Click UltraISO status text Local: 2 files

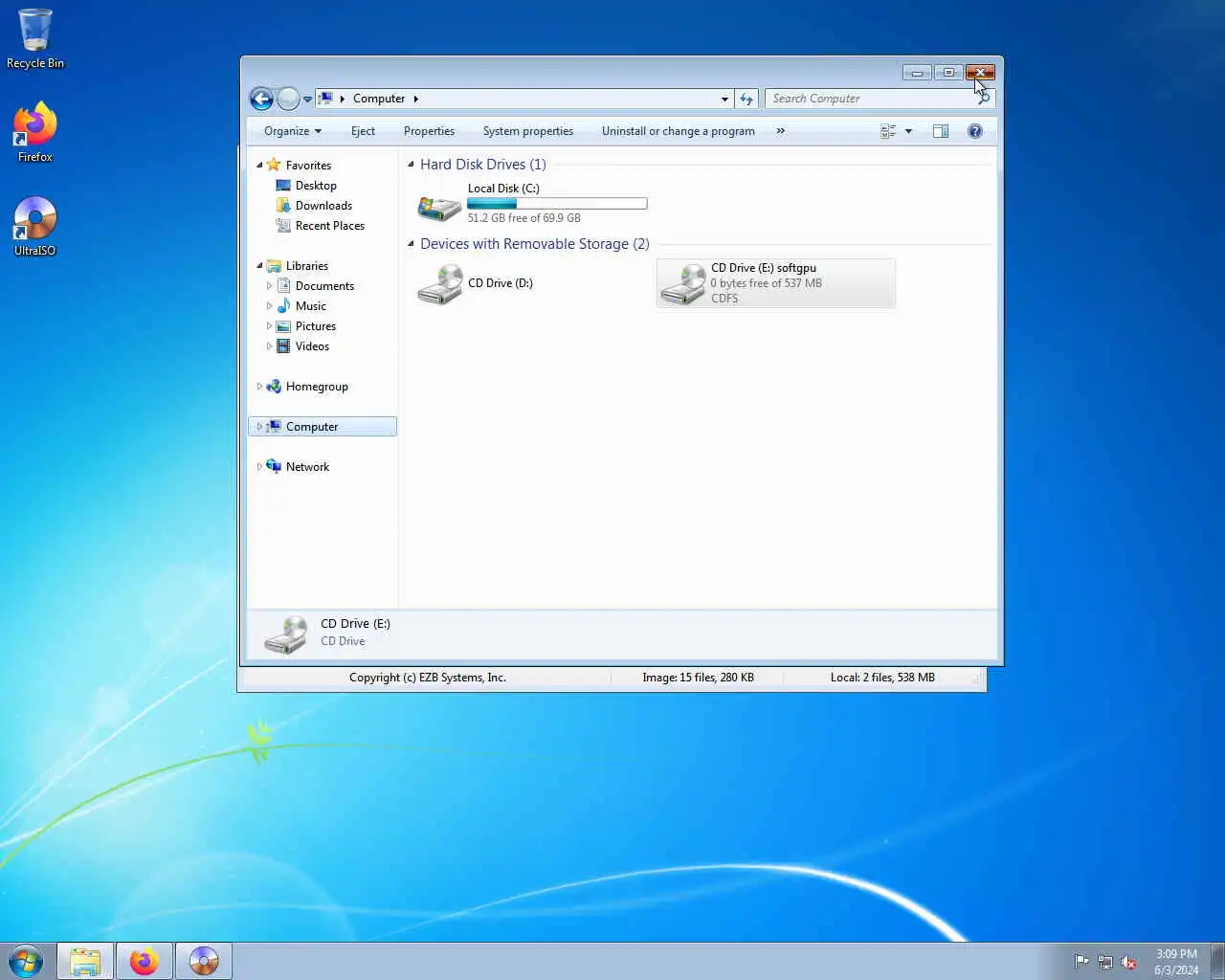tap(882, 678)
